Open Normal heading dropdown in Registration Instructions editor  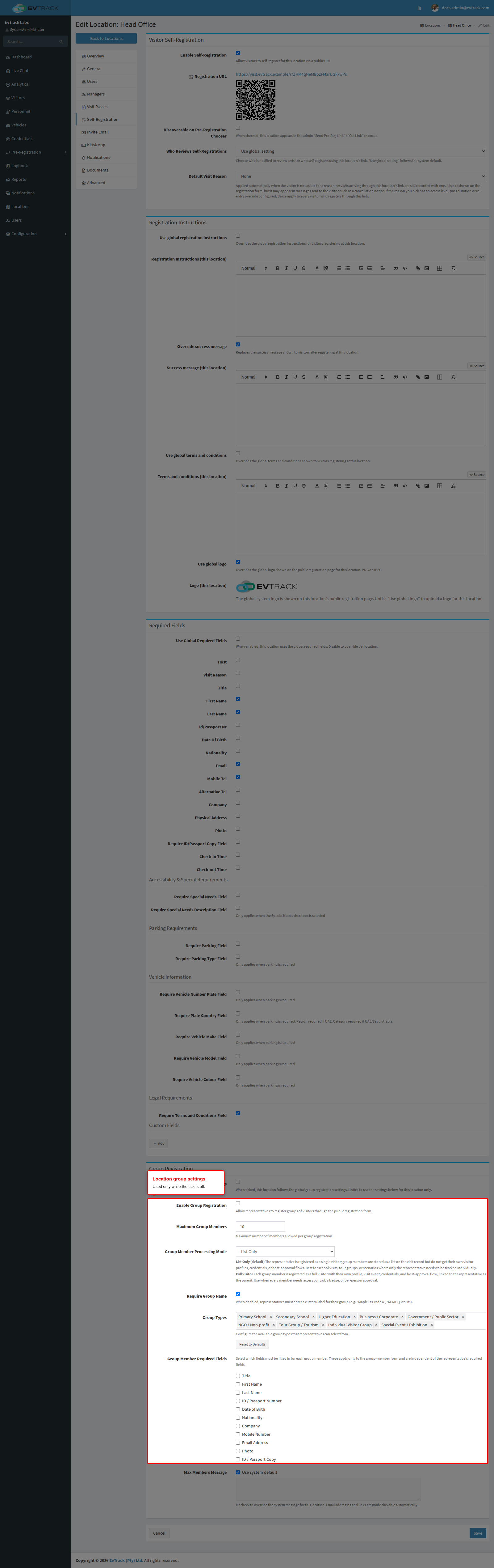click(254, 269)
